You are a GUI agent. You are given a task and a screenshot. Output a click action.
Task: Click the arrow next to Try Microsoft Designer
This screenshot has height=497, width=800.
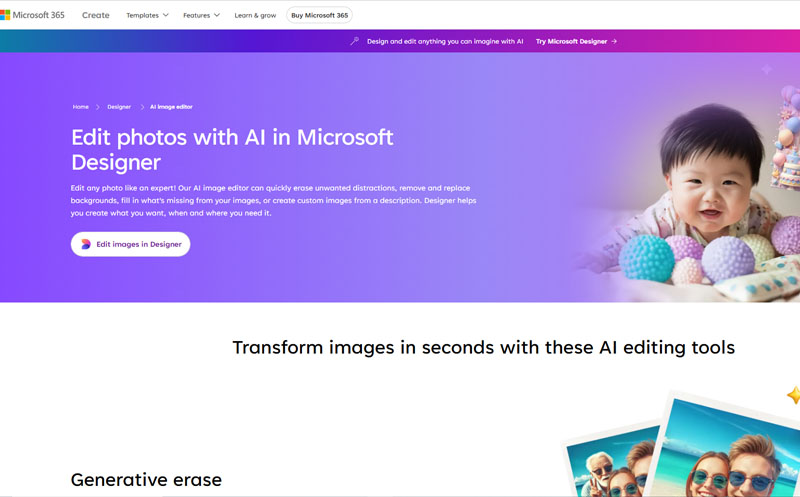614,41
